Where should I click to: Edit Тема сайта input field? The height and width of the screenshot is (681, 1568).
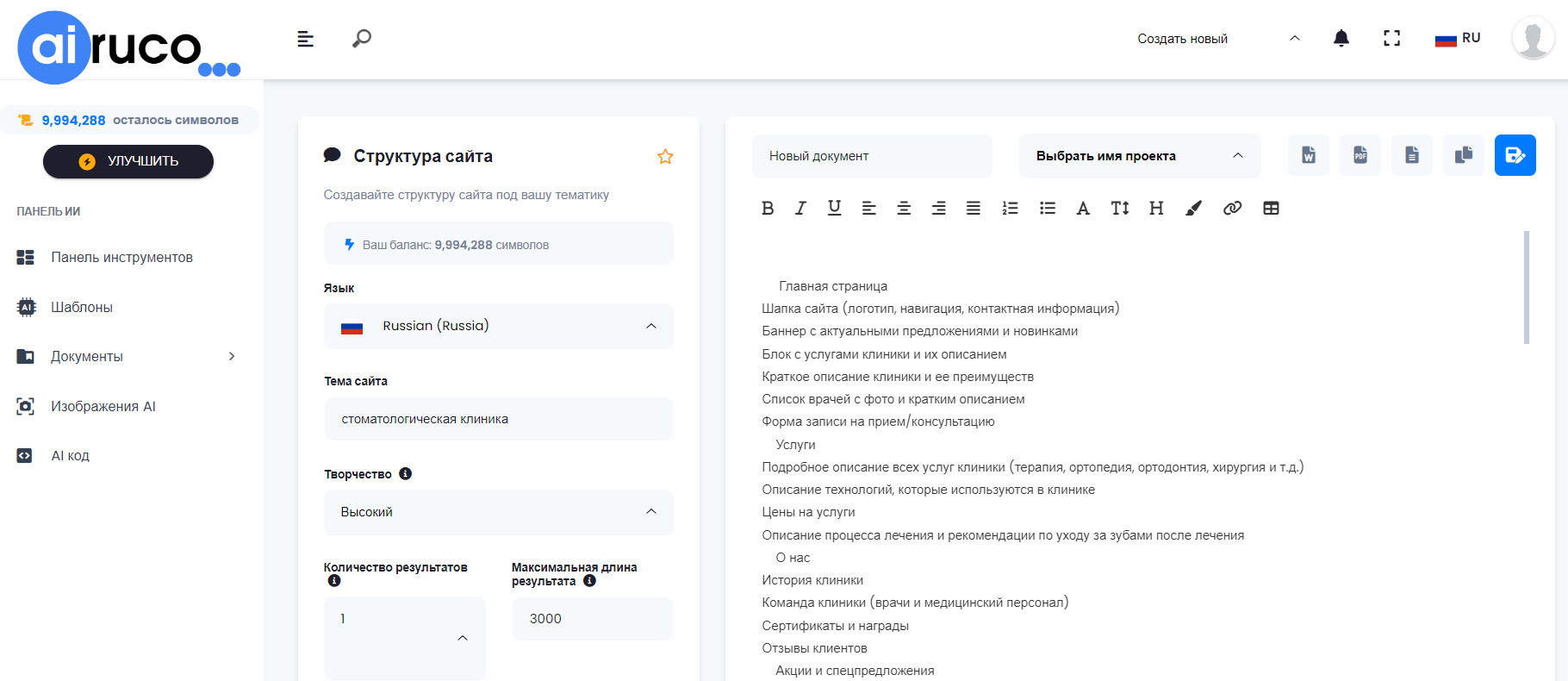(x=499, y=419)
